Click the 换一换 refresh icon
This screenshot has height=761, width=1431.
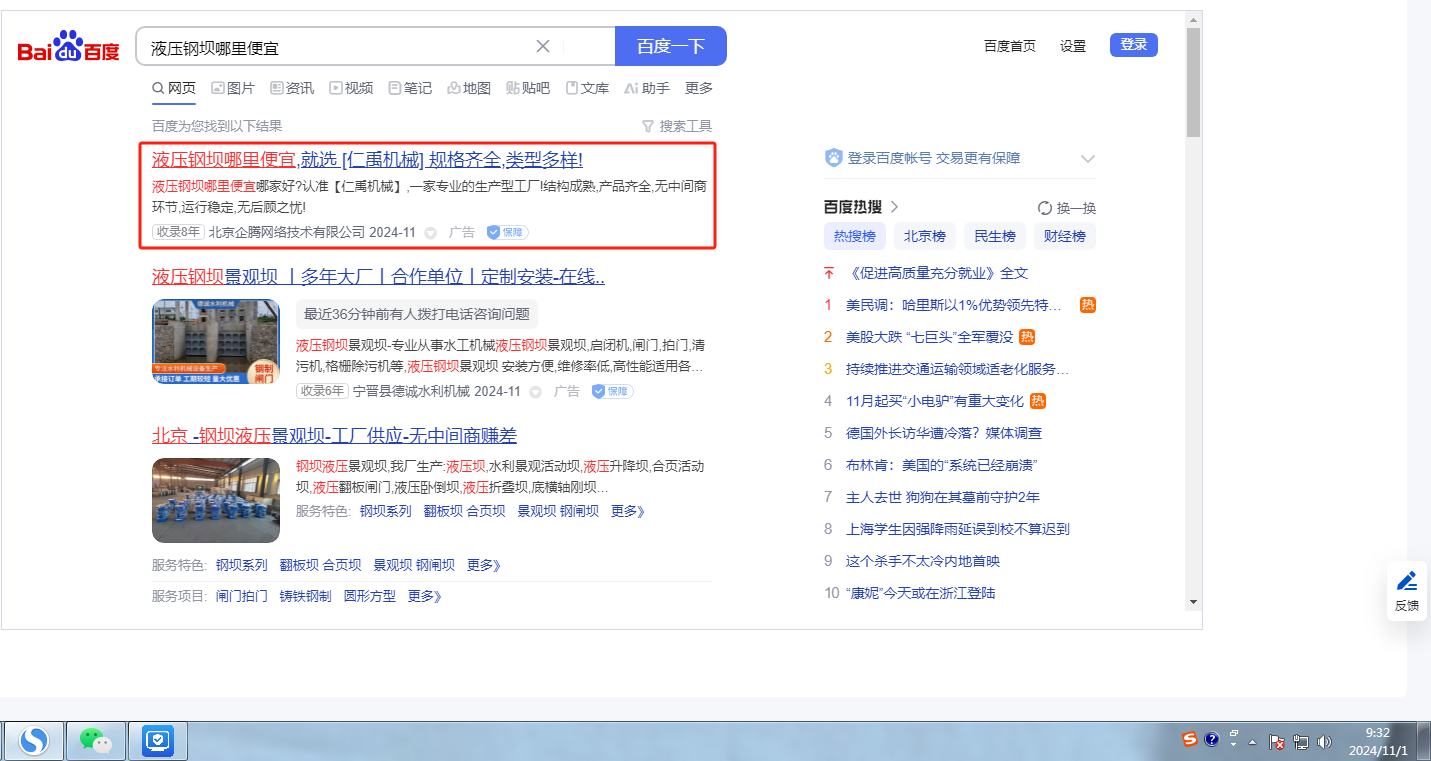coord(1045,208)
